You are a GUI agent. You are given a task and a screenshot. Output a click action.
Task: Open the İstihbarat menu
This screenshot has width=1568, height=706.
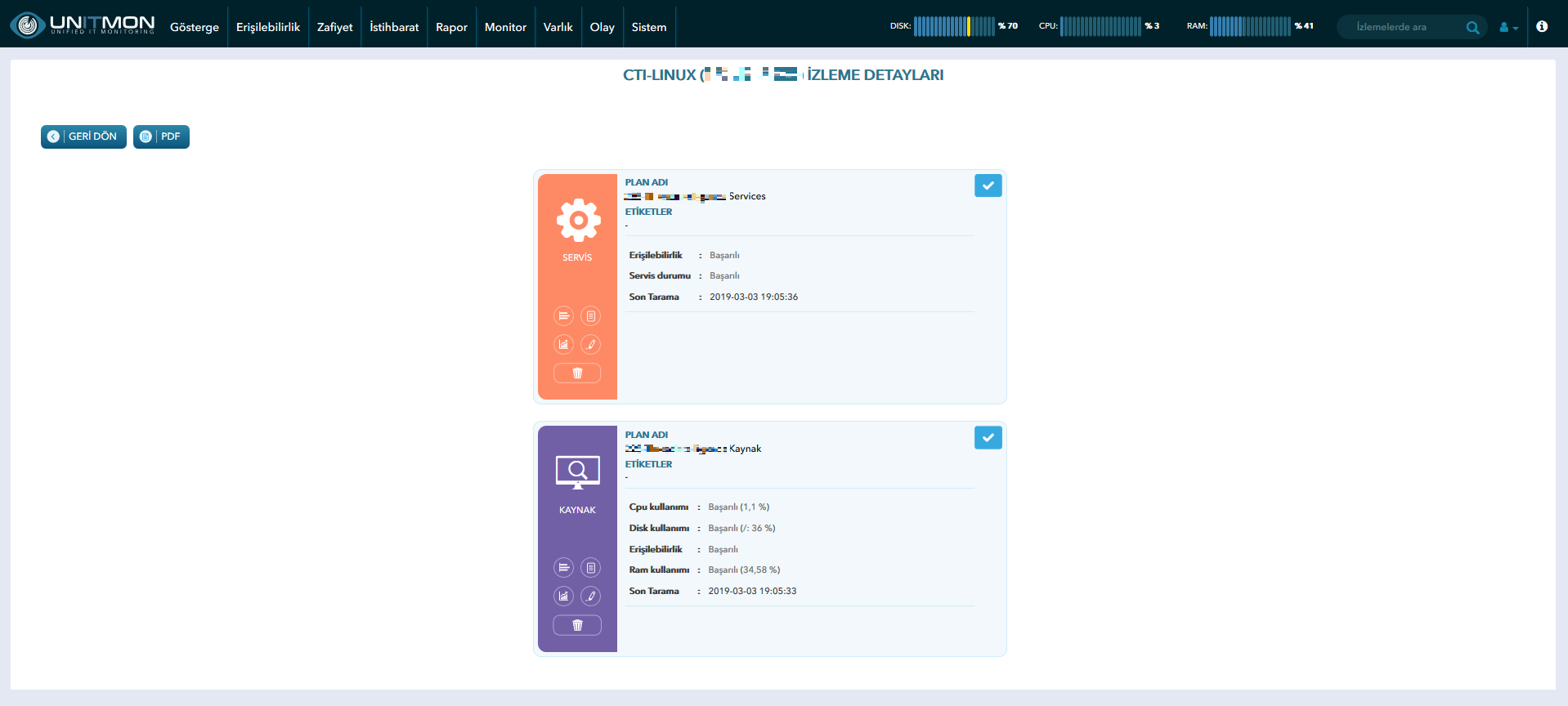click(394, 27)
